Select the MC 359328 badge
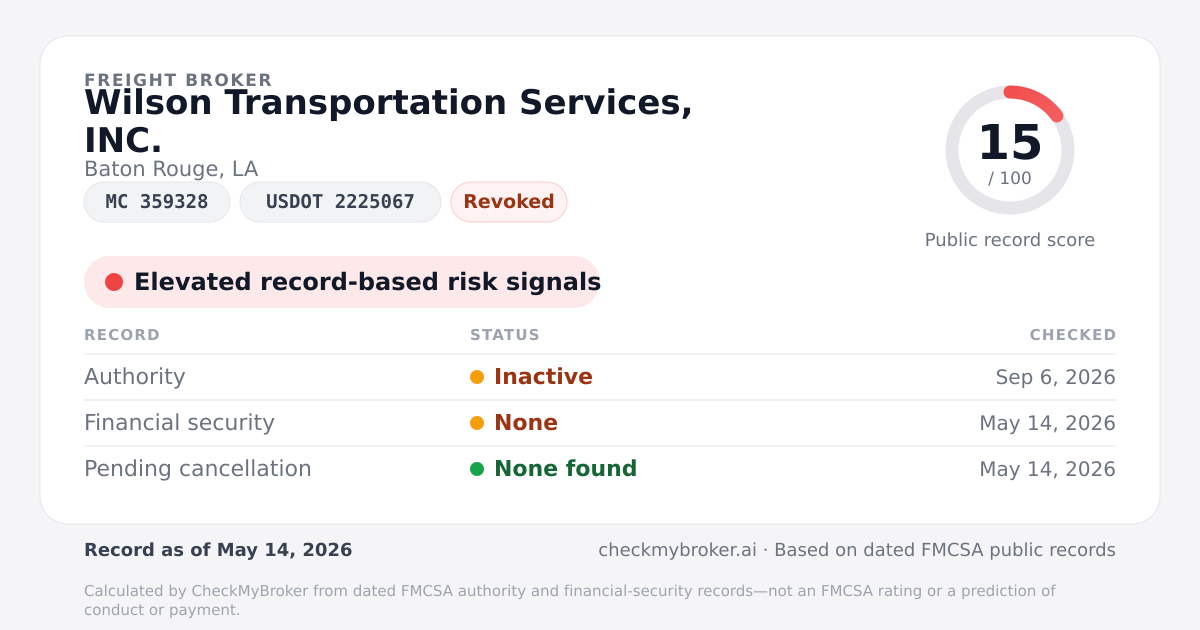The width and height of the screenshot is (1200, 630). [157, 202]
